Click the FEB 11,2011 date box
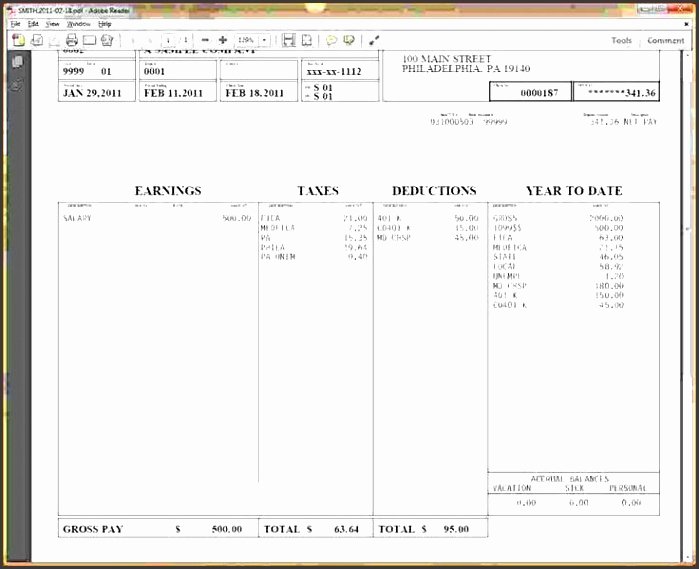 click(177, 91)
